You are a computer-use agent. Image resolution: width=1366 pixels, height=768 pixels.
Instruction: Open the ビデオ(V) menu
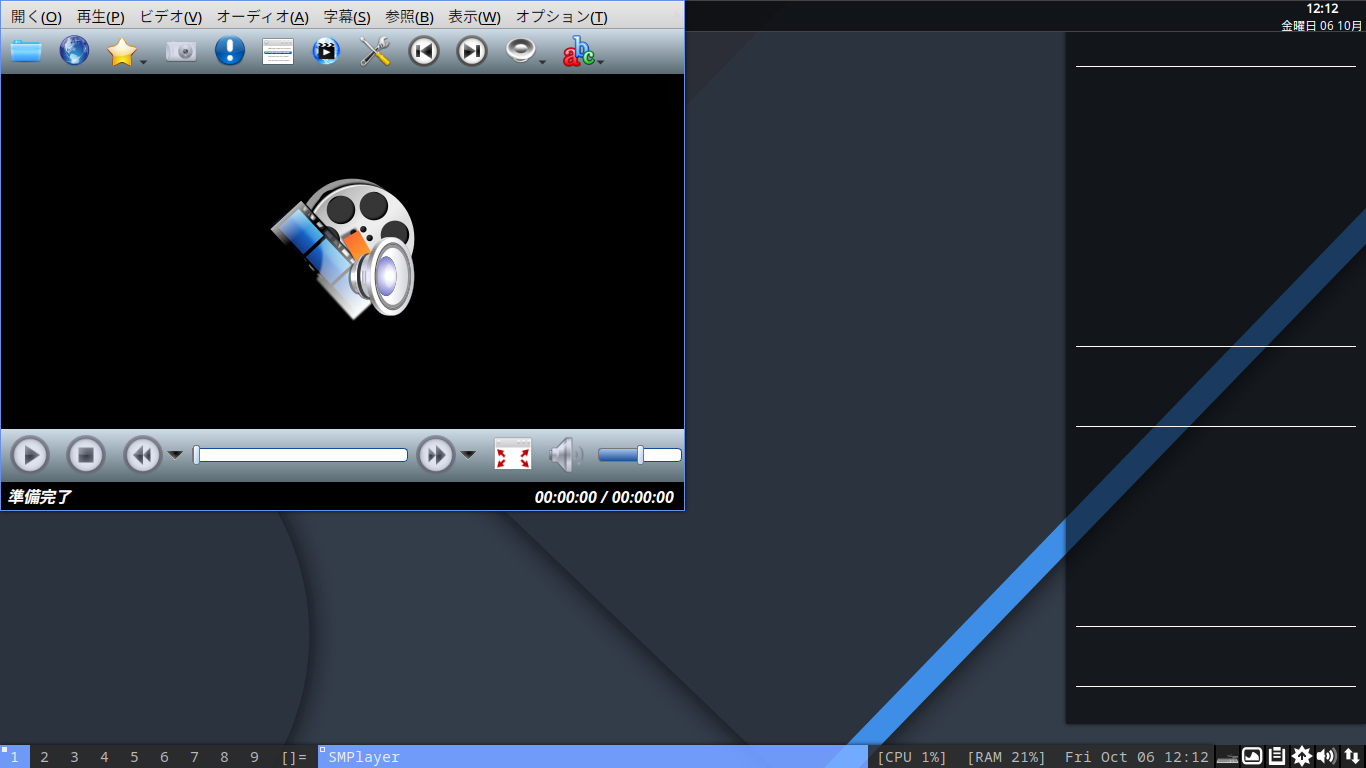click(171, 17)
